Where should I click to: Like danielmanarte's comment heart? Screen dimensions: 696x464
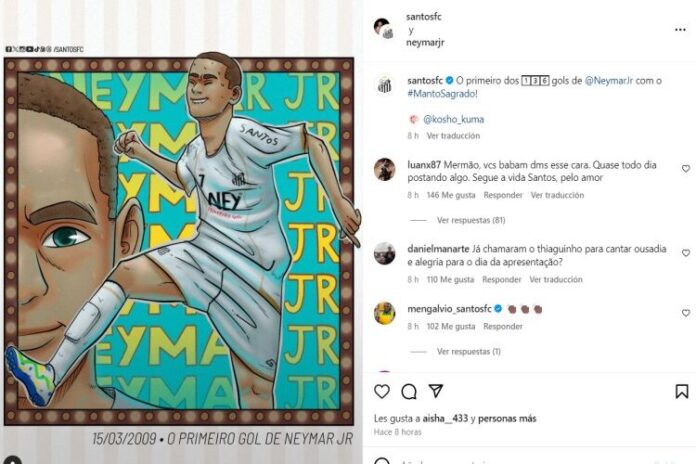[x=686, y=253]
